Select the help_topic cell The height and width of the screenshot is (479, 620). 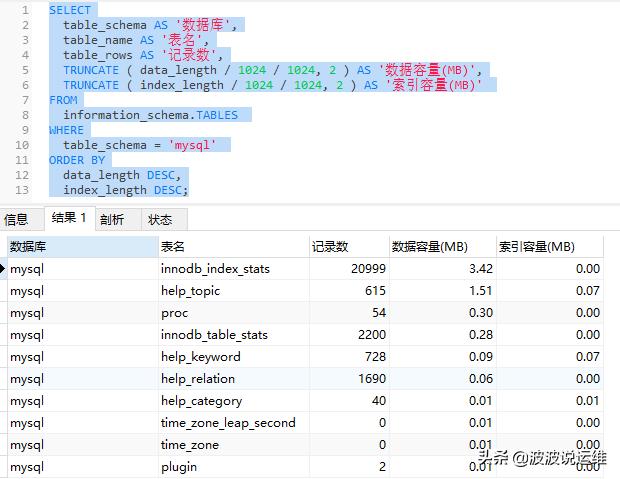click(x=234, y=291)
